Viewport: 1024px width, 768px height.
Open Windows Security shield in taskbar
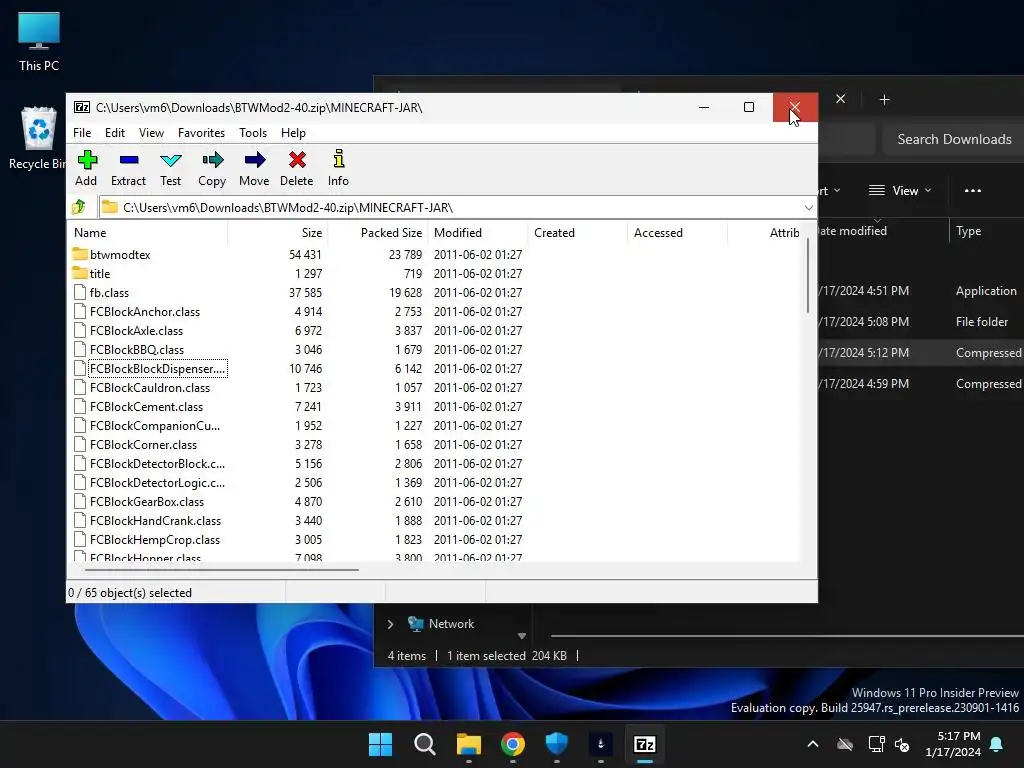(556, 744)
